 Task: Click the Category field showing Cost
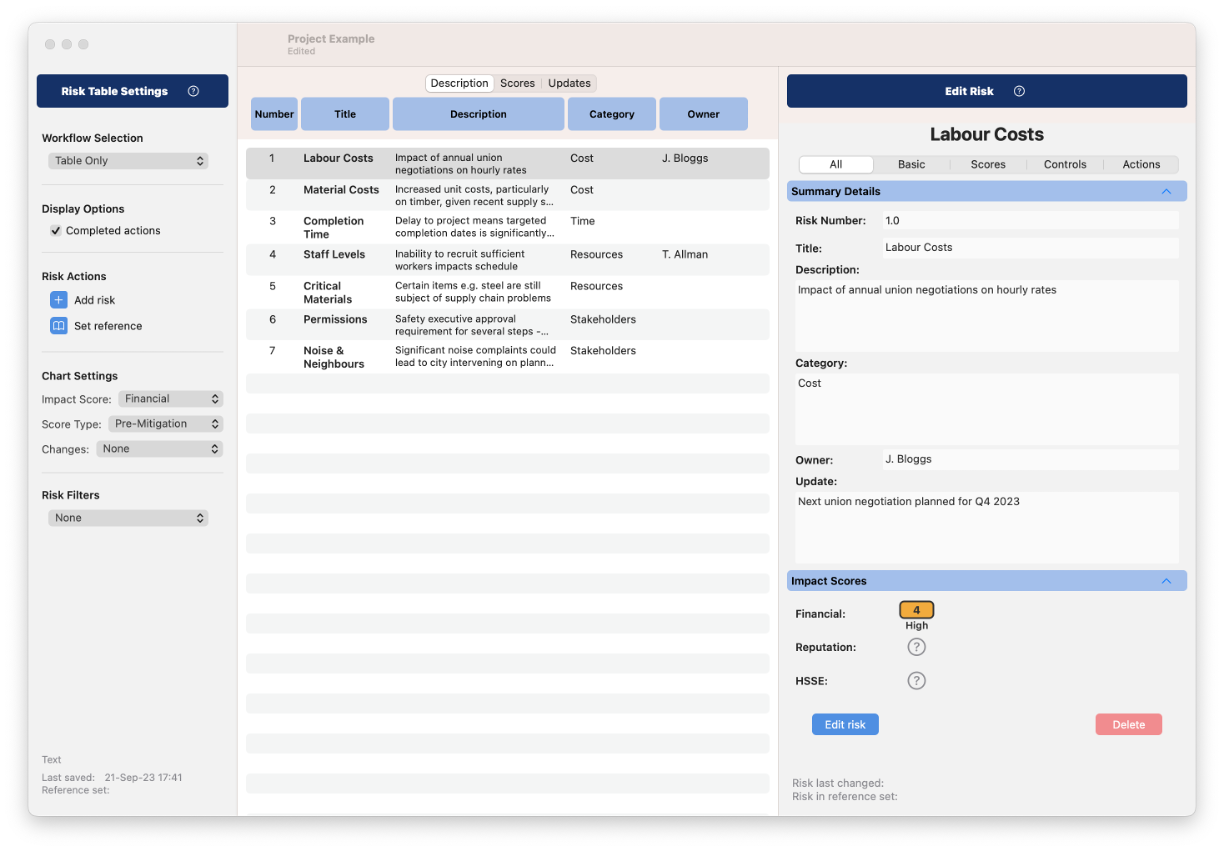click(987, 409)
